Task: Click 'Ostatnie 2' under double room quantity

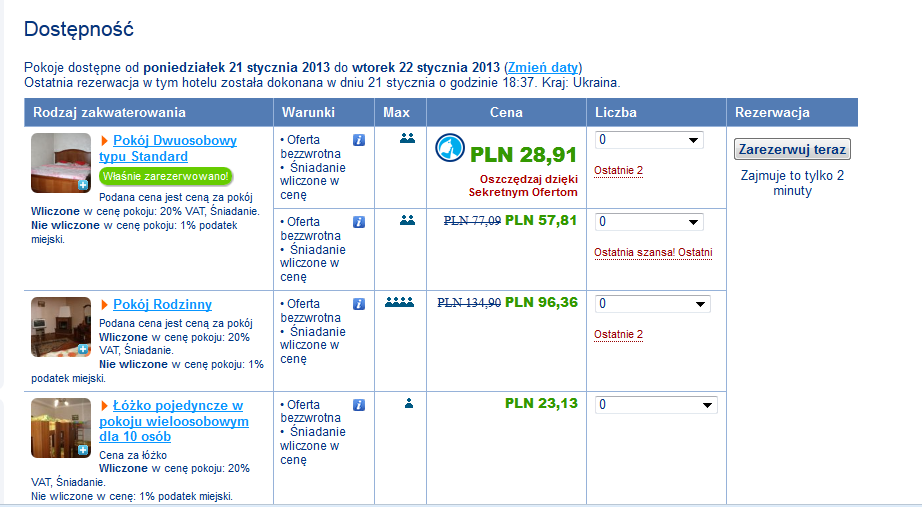Action: [x=619, y=171]
